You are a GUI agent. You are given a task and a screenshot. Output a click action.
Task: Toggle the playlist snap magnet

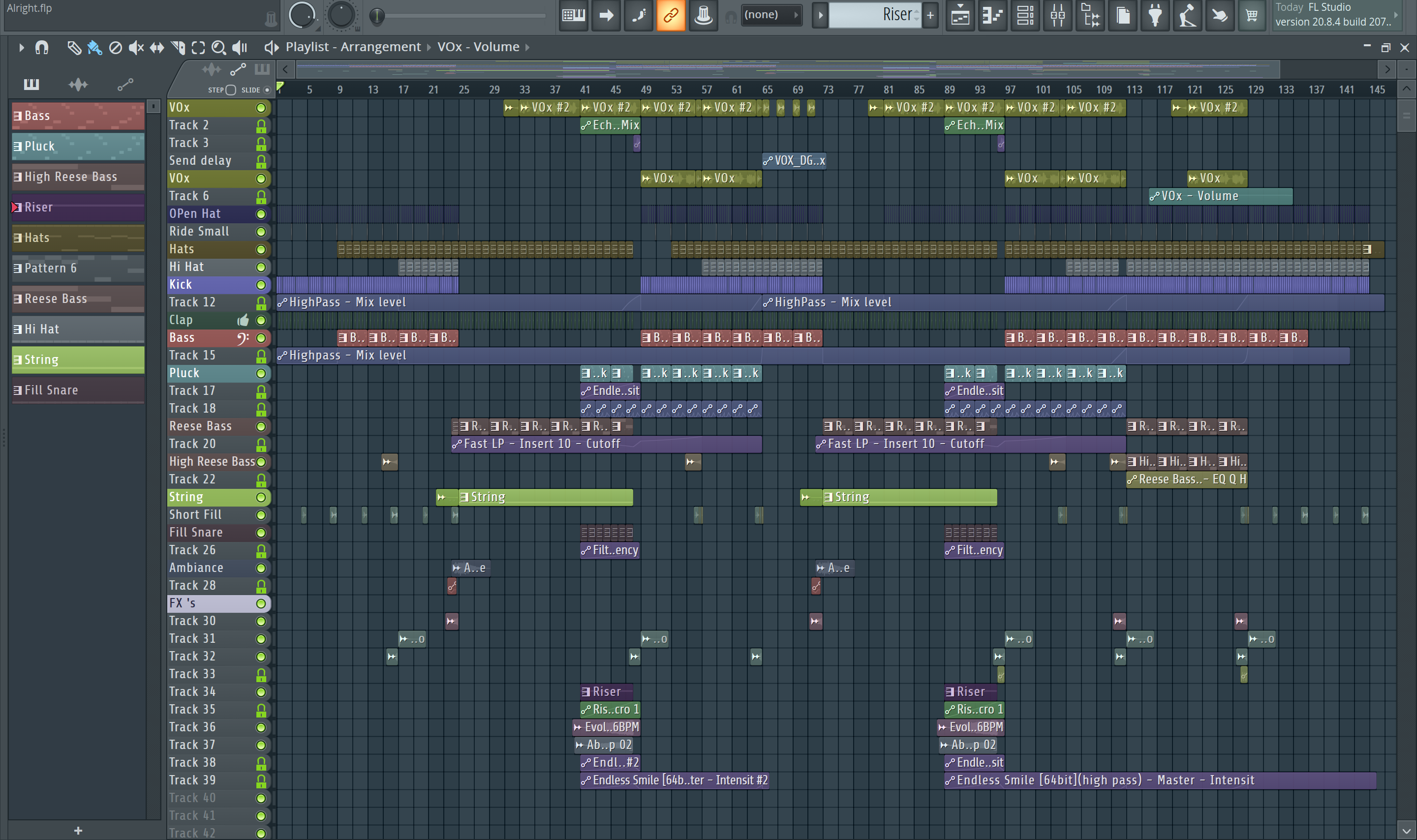(x=42, y=48)
